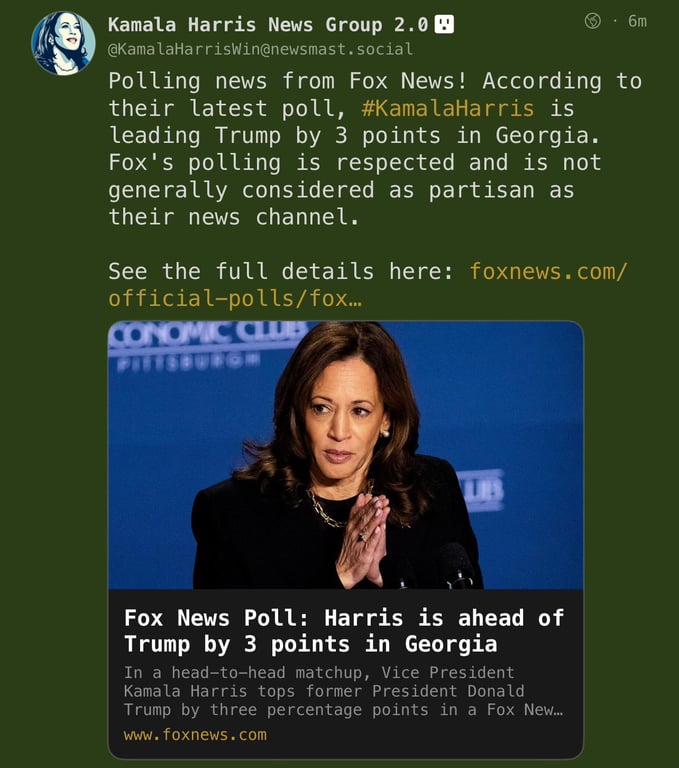Click the electrical outlet emoji badge

[444, 24]
